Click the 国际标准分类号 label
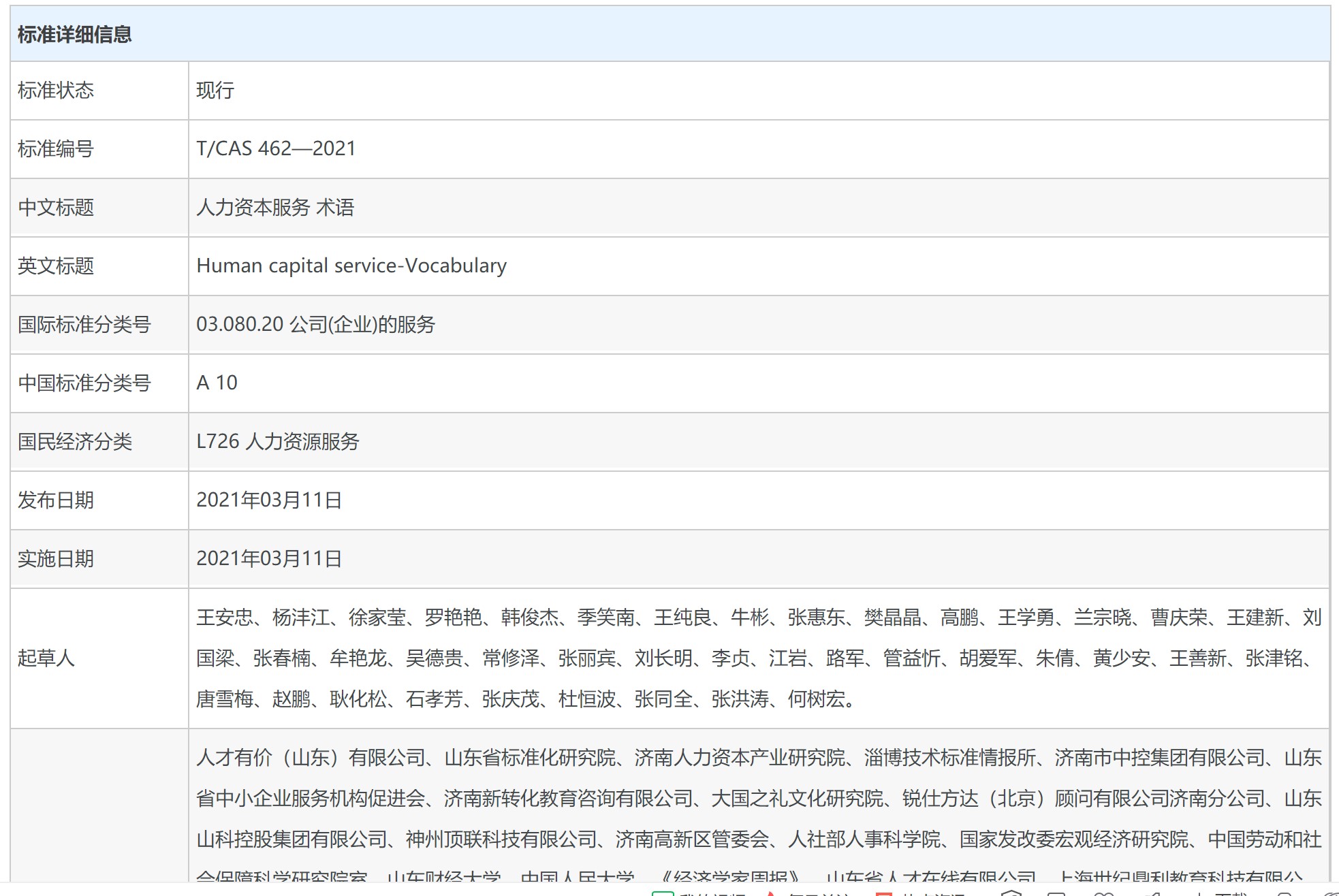The width and height of the screenshot is (1339, 896). tap(84, 325)
